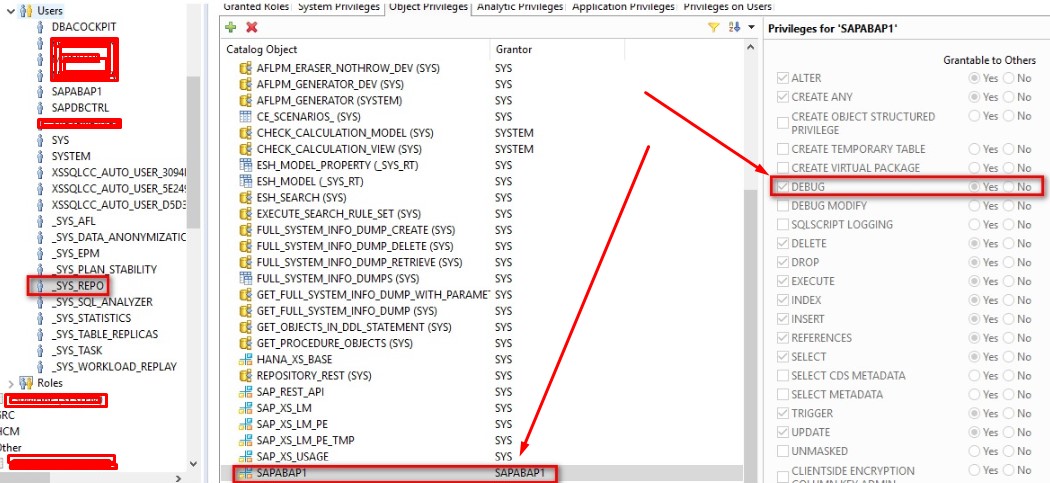Select the _SYS_REPO user
This screenshot has width=1050, height=483.
(x=77, y=285)
